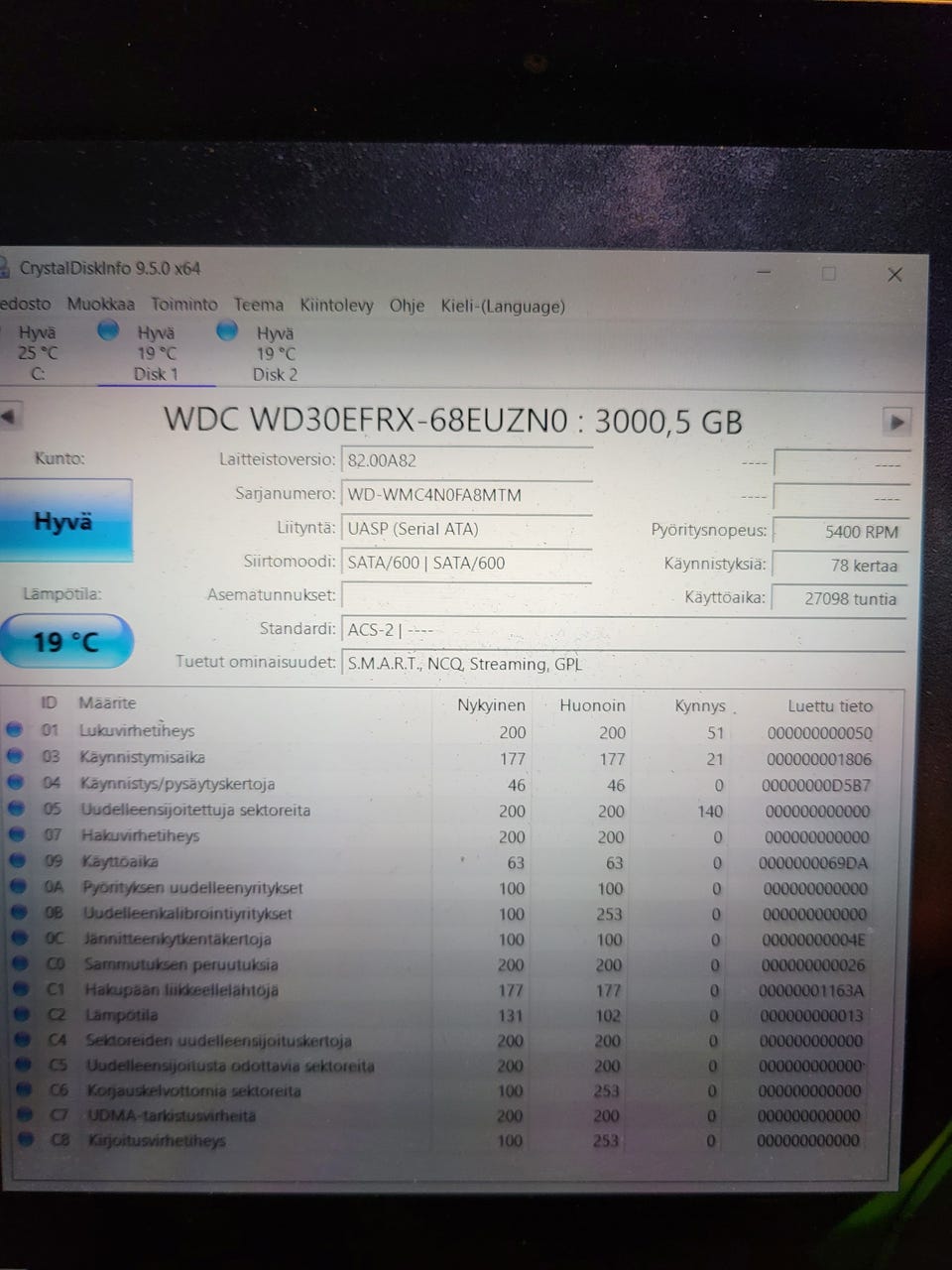Open the Kiintolevy menu

336,306
